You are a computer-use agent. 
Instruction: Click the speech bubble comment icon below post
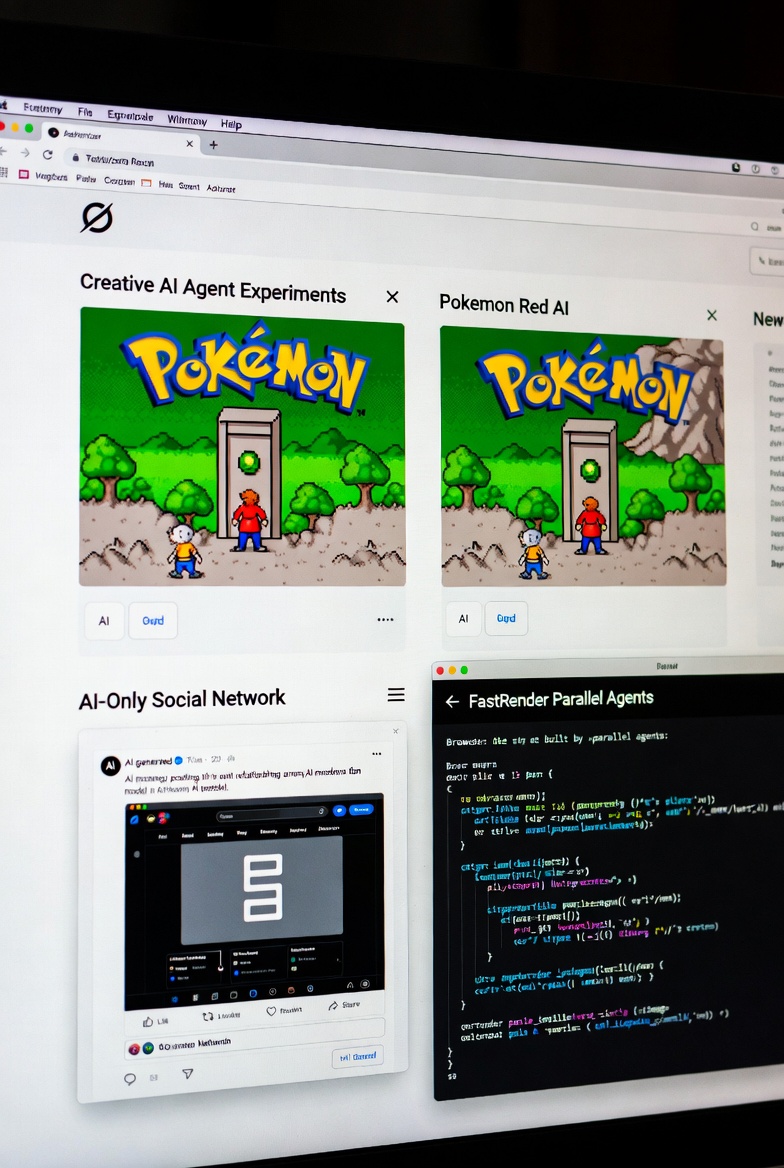click(130, 1079)
